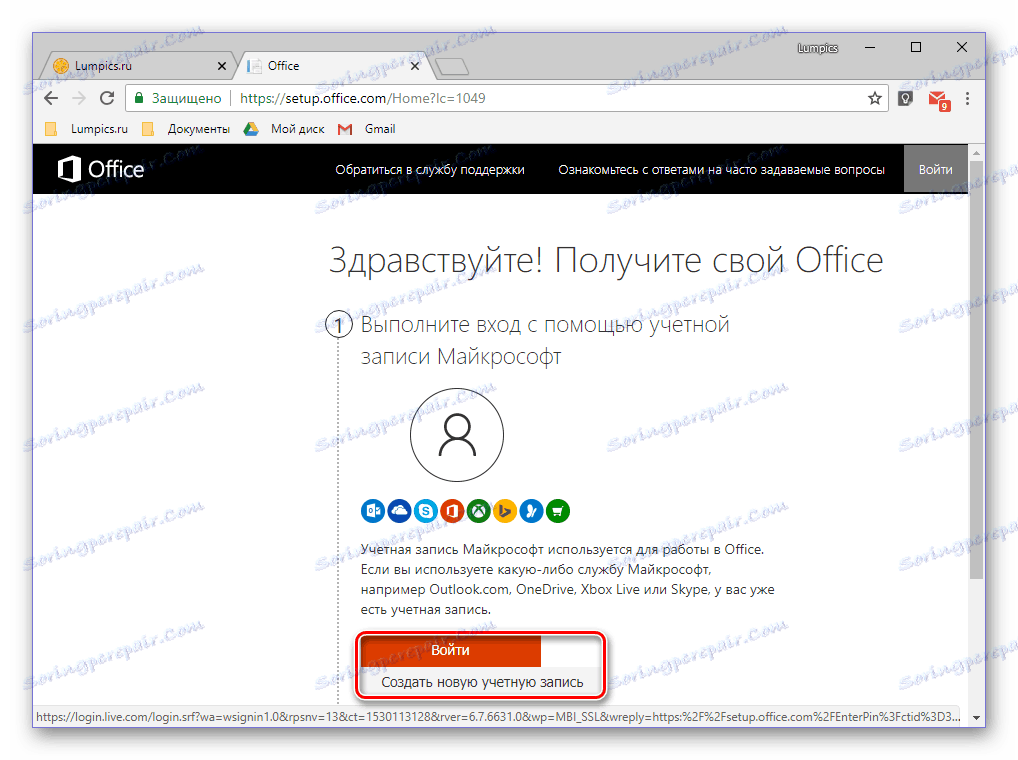Click the blue MSN butterfly icon

click(x=531, y=511)
